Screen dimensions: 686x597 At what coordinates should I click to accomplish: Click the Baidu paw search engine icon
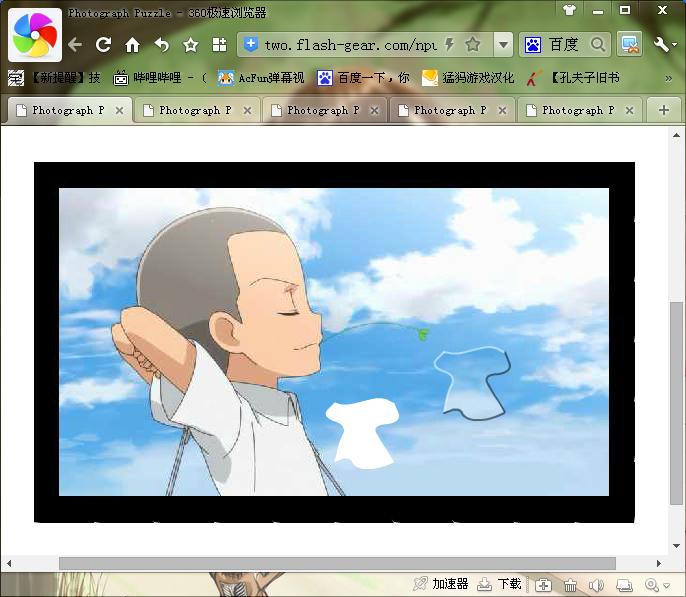[x=533, y=45]
